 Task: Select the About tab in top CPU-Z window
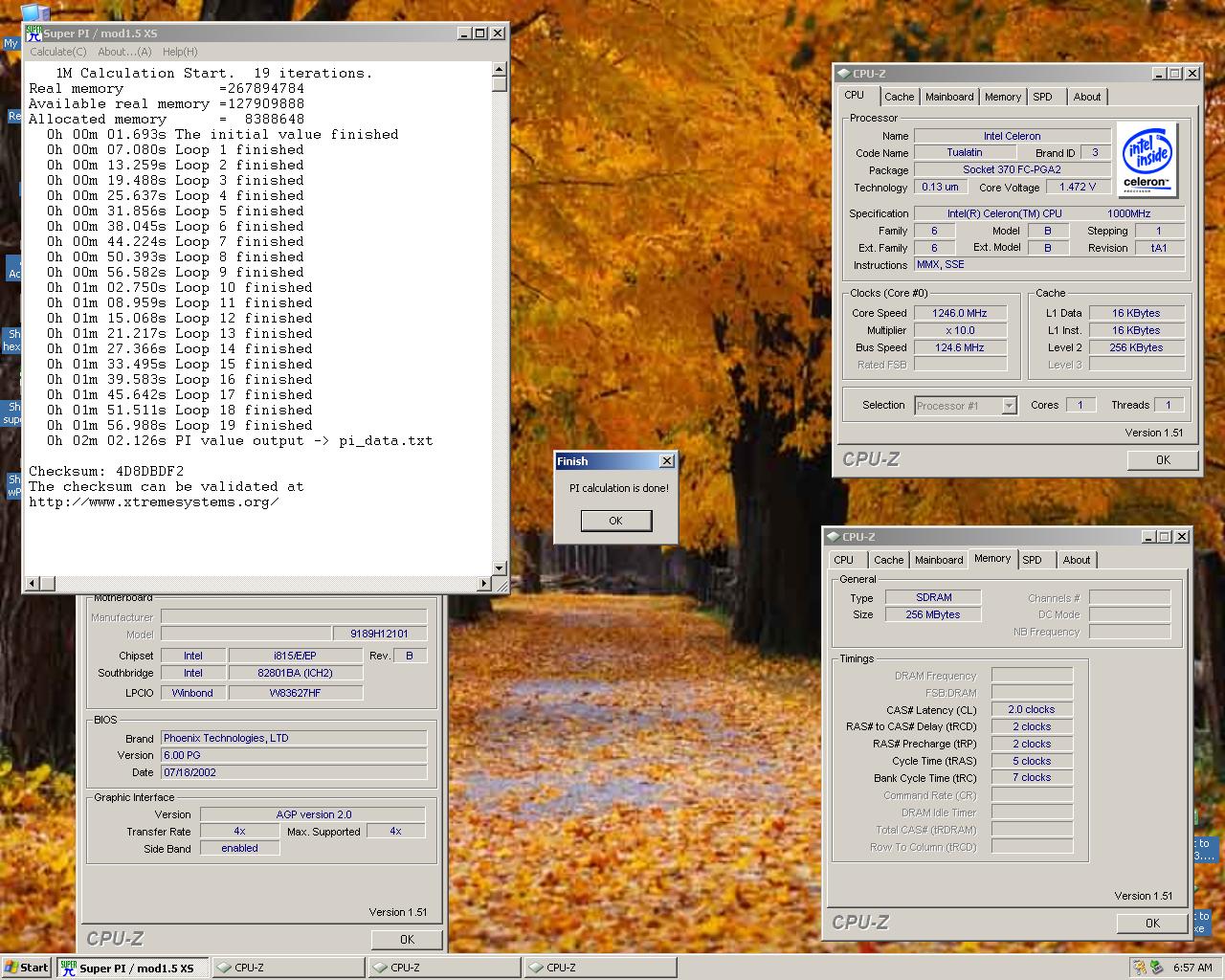click(1087, 97)
